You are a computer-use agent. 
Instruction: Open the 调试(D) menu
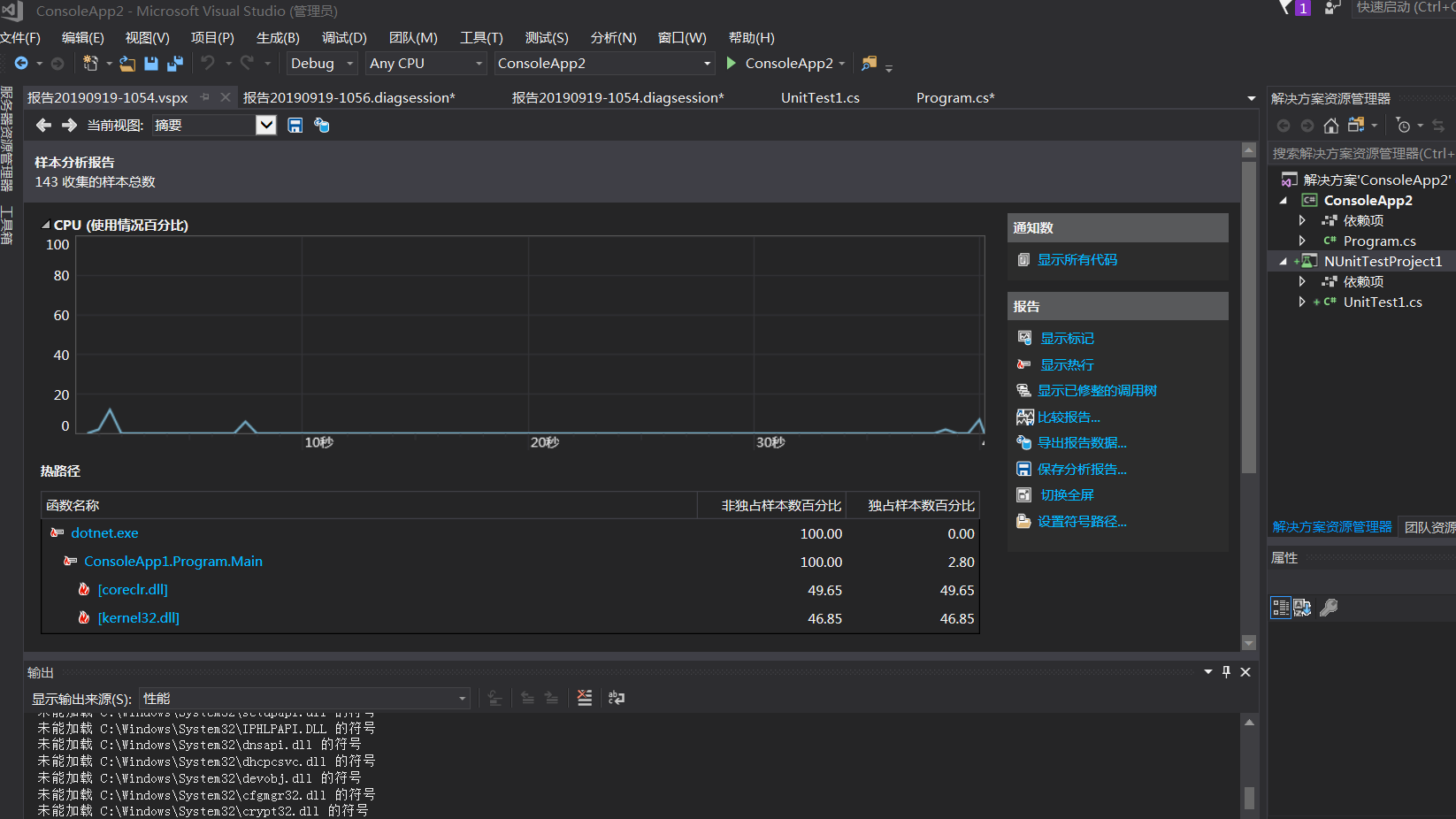pyautogui.click(x=344, y=38)
